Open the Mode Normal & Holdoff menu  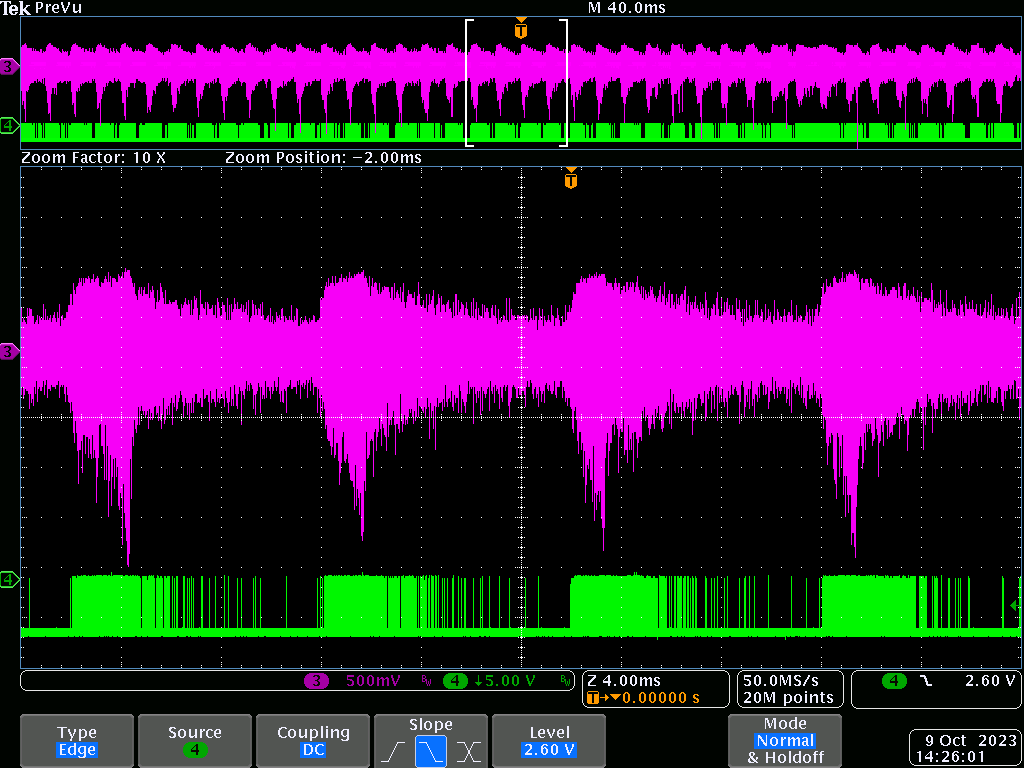point(784,741)
